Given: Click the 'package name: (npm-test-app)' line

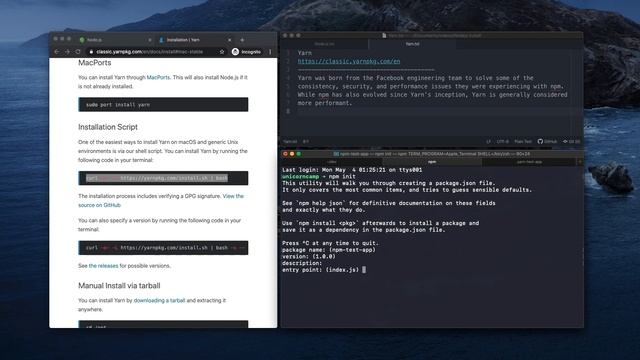Looking at the screenshot, I should (329, 250).
